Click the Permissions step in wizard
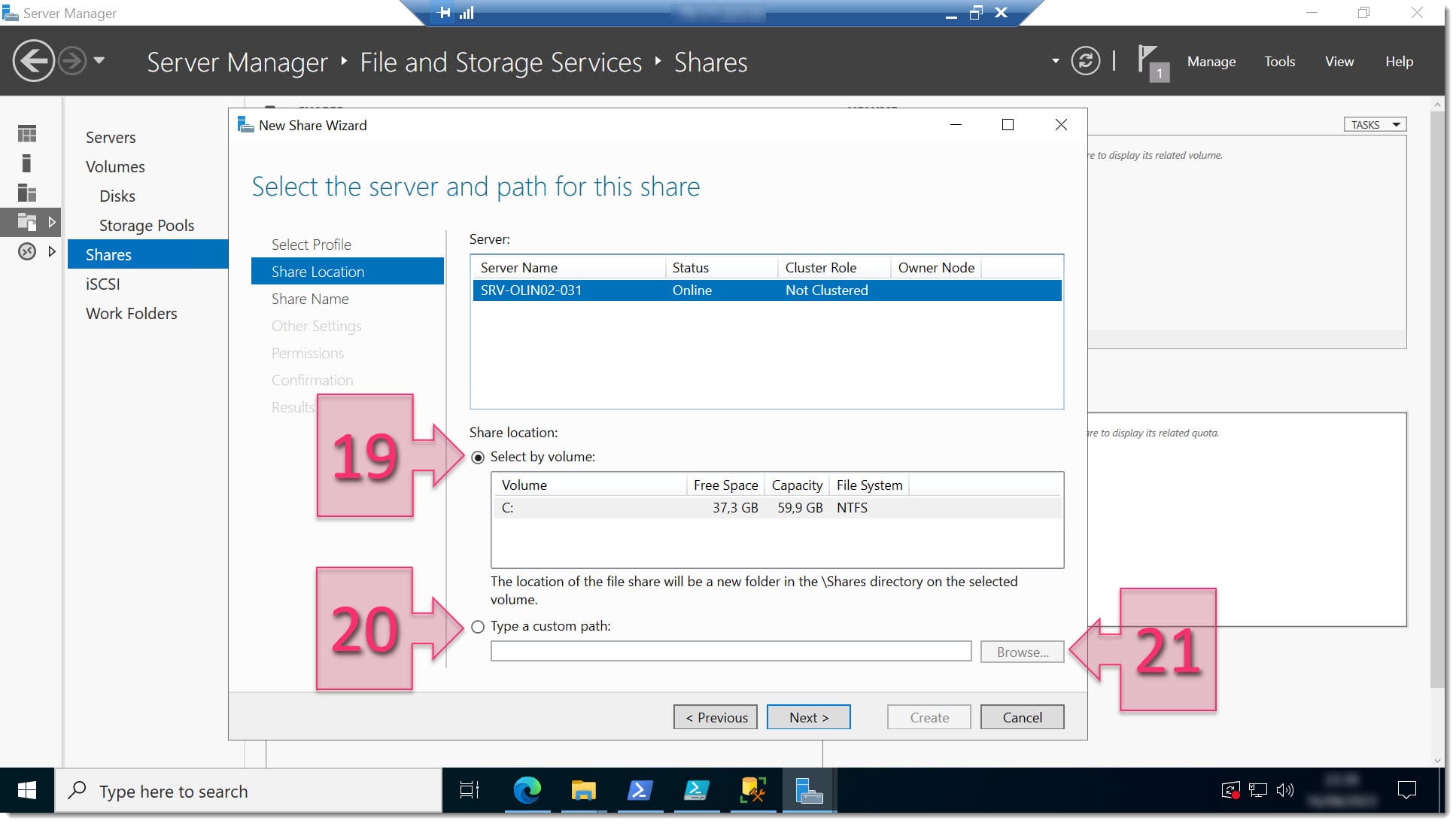 [x=307, y=352]
